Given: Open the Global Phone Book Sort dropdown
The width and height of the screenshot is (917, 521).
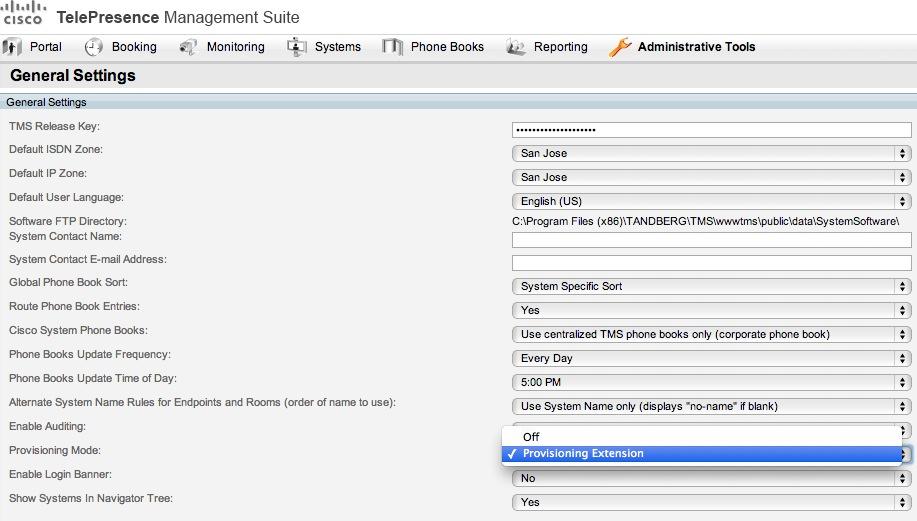Looking at the screenshot, I should (711, 287).
